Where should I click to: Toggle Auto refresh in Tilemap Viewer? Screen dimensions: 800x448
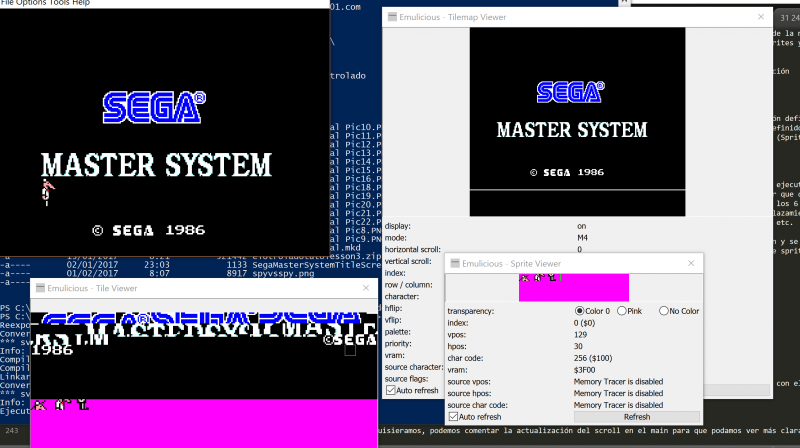[x=391, y=390]
